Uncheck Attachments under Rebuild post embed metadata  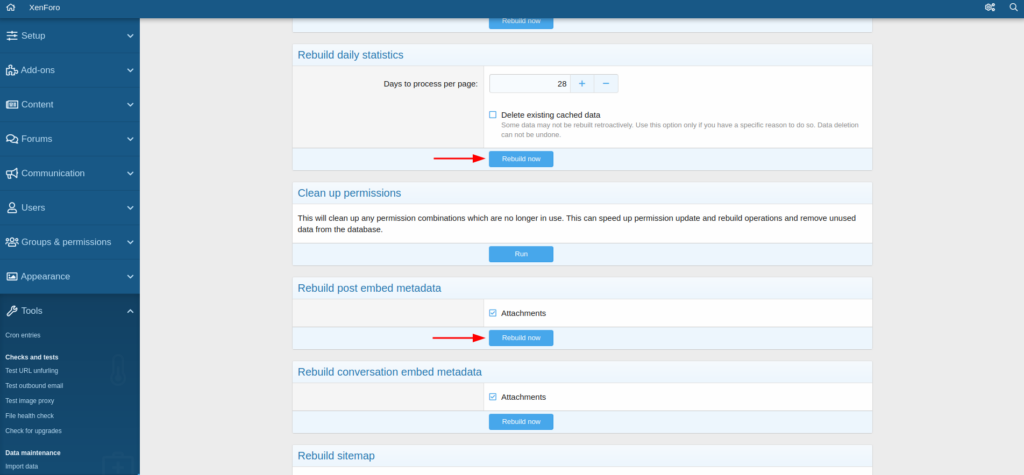point(492,313)
